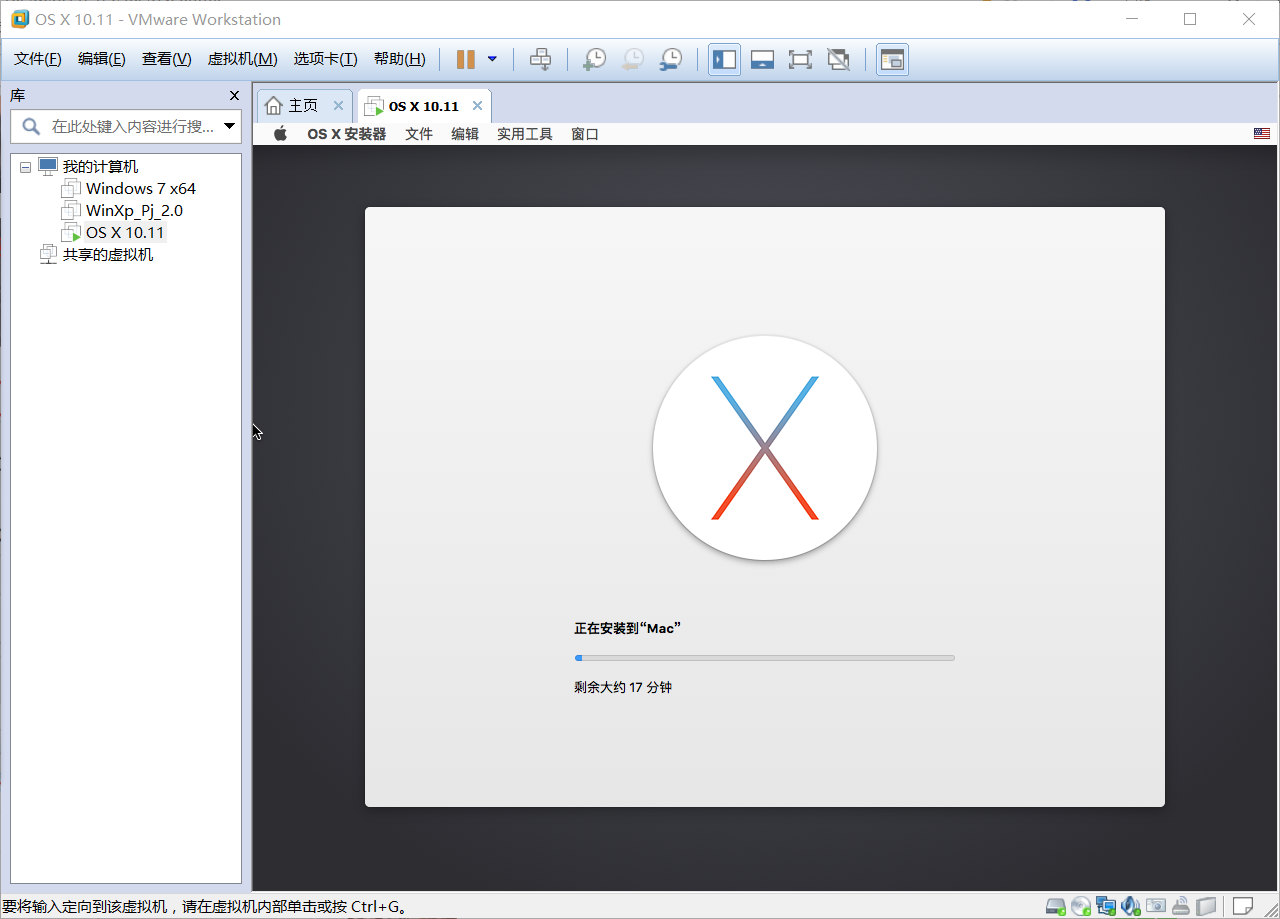
Task: Click the 剩余大约 17 分钟 text
Action: 623,688
